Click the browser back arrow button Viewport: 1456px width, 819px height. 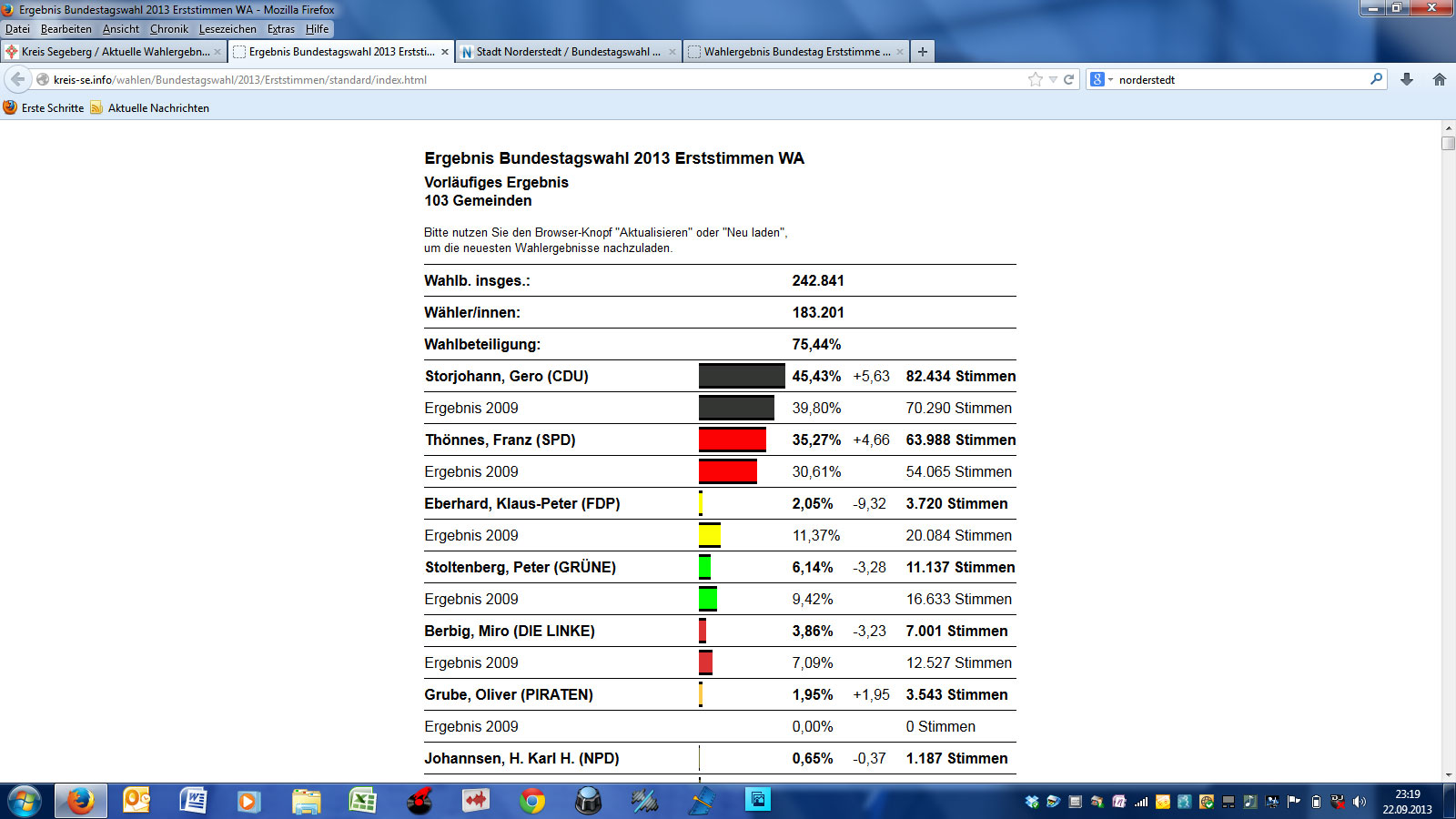[18, 79]
